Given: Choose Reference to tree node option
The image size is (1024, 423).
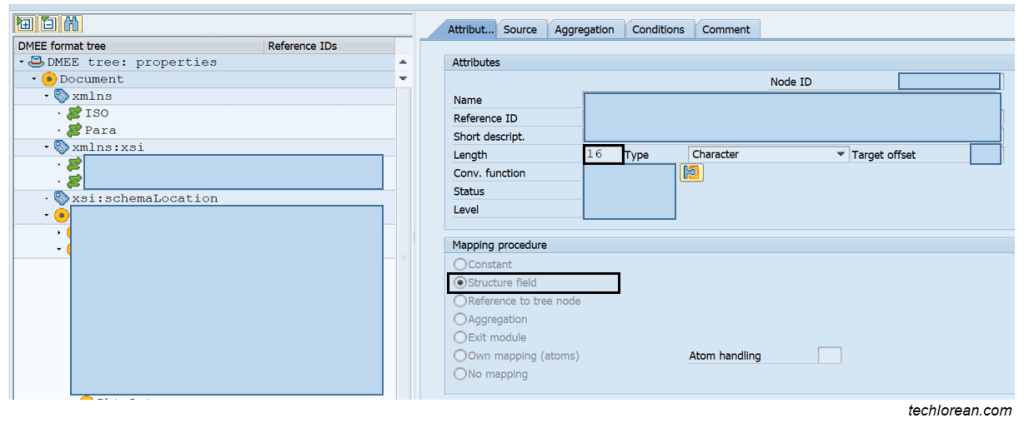Looking at the screenshot, I should 460,301.
